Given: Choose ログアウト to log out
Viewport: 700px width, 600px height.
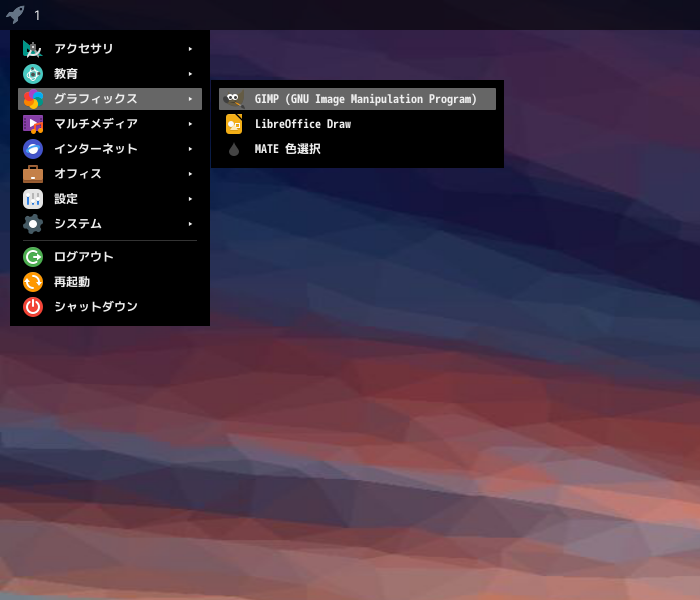Looking at the screenshot, I should pos(110,257).
